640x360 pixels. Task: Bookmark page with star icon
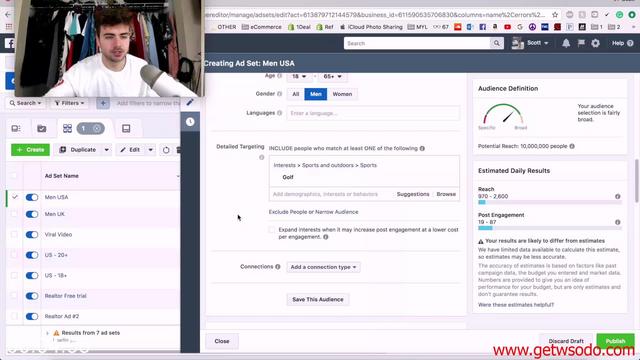pyautogui.click(x=555, y=15)
